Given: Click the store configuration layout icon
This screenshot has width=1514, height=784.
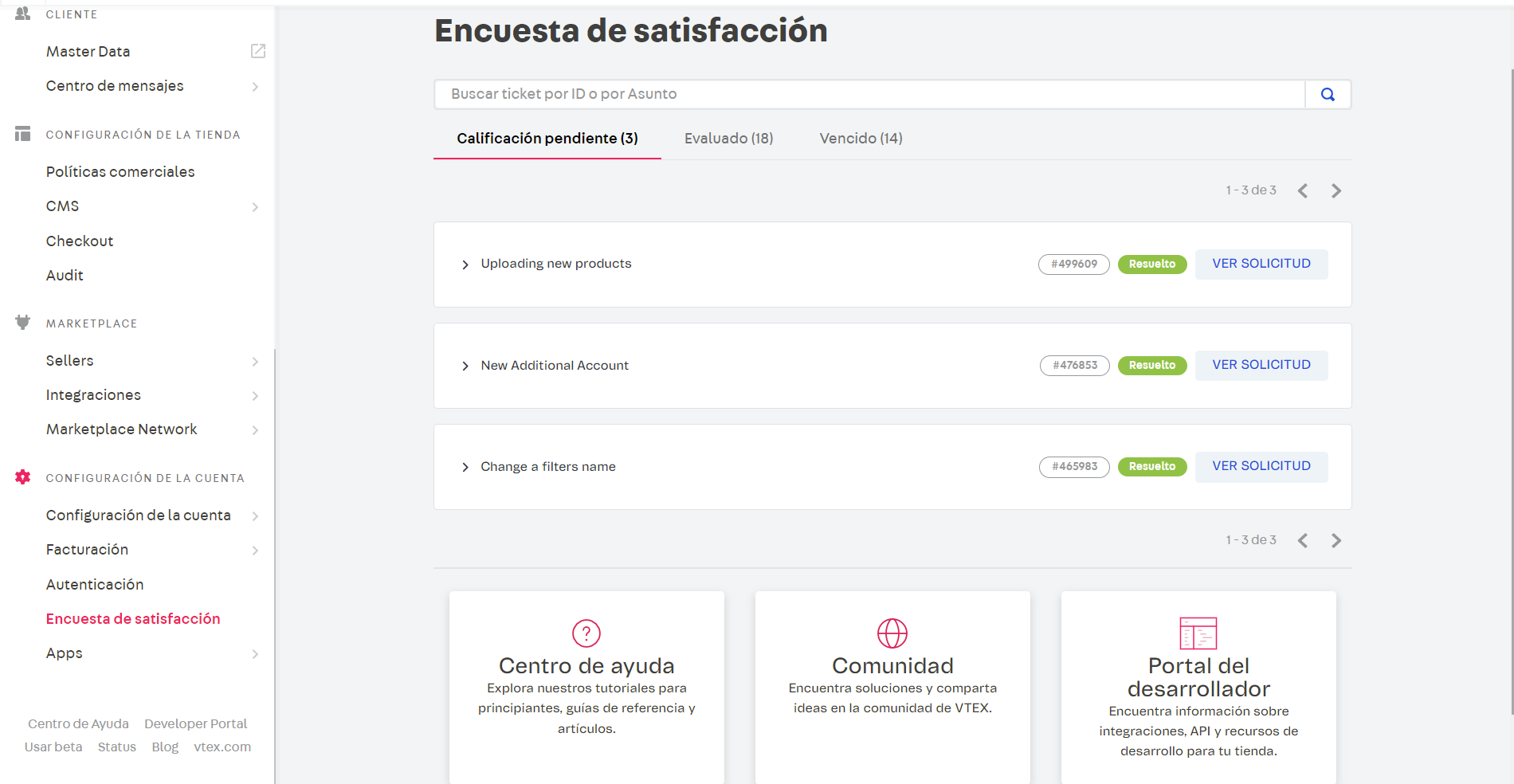Looking at the screenshot, I should coord(23,134).
